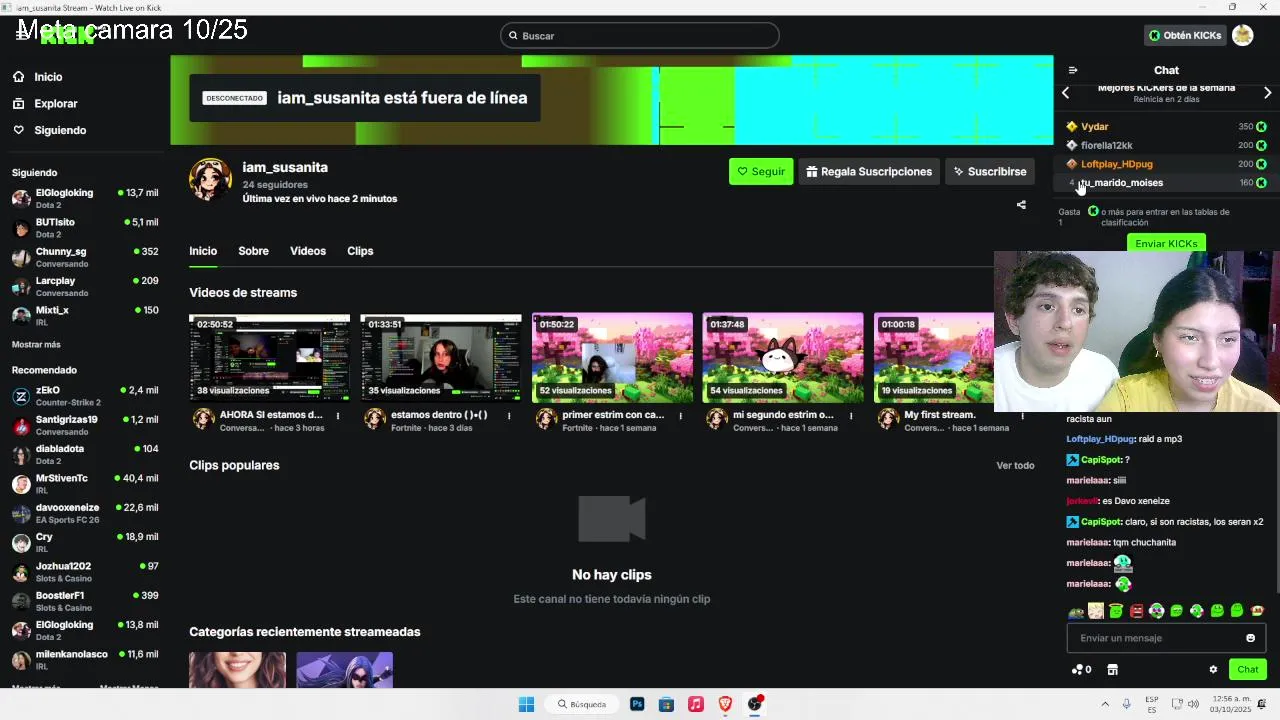Open options menu for 'estamos dentro' video
The image size is (1280, 720).
(509, 415)
